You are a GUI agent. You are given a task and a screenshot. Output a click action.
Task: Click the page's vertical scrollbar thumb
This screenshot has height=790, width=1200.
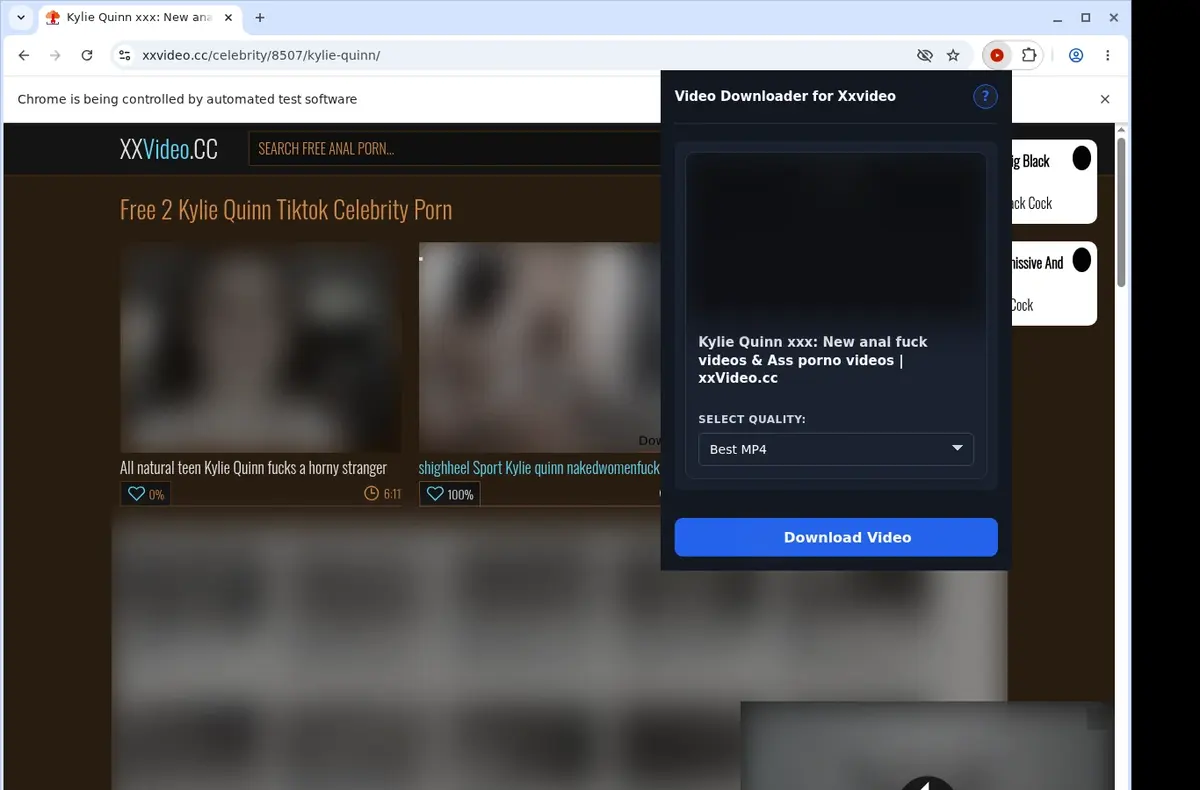1122,212
